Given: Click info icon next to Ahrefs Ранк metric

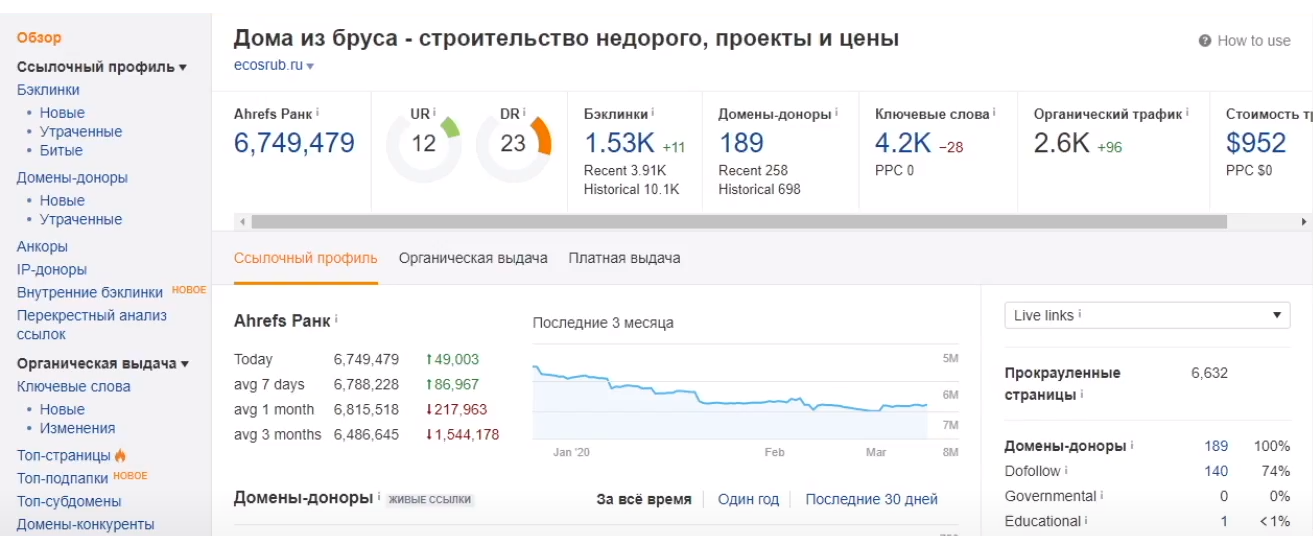Looking at the screenshot, I should [x=318, y=112].
